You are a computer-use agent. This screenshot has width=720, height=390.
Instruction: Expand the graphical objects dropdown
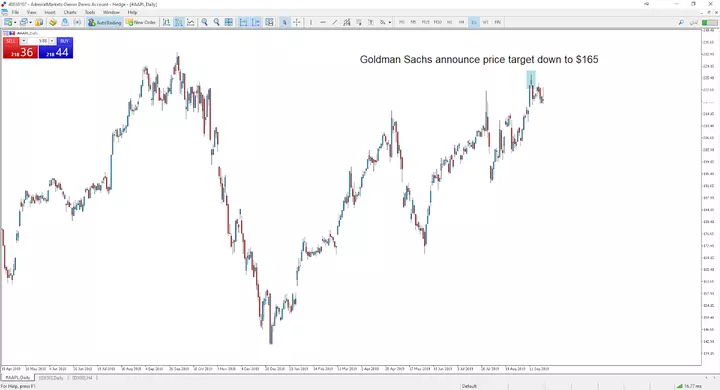point(390,22)
